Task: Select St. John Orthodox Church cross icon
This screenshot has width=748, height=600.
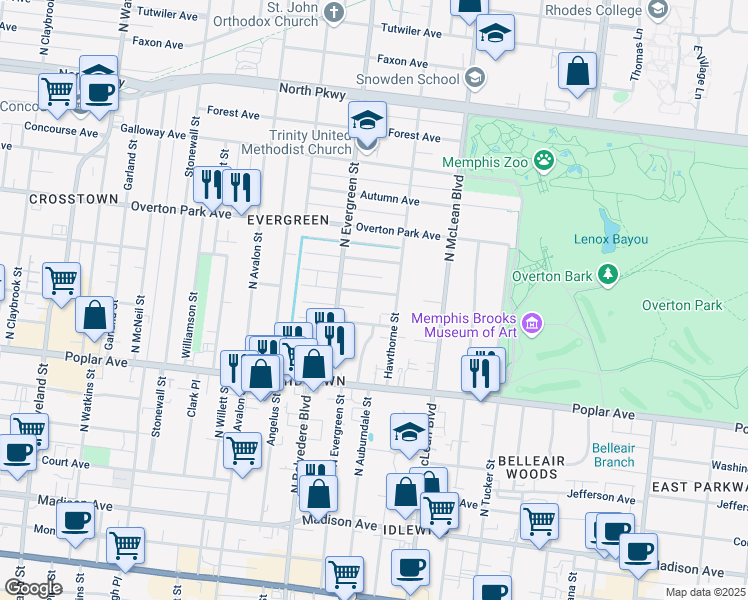Action: 334,13
